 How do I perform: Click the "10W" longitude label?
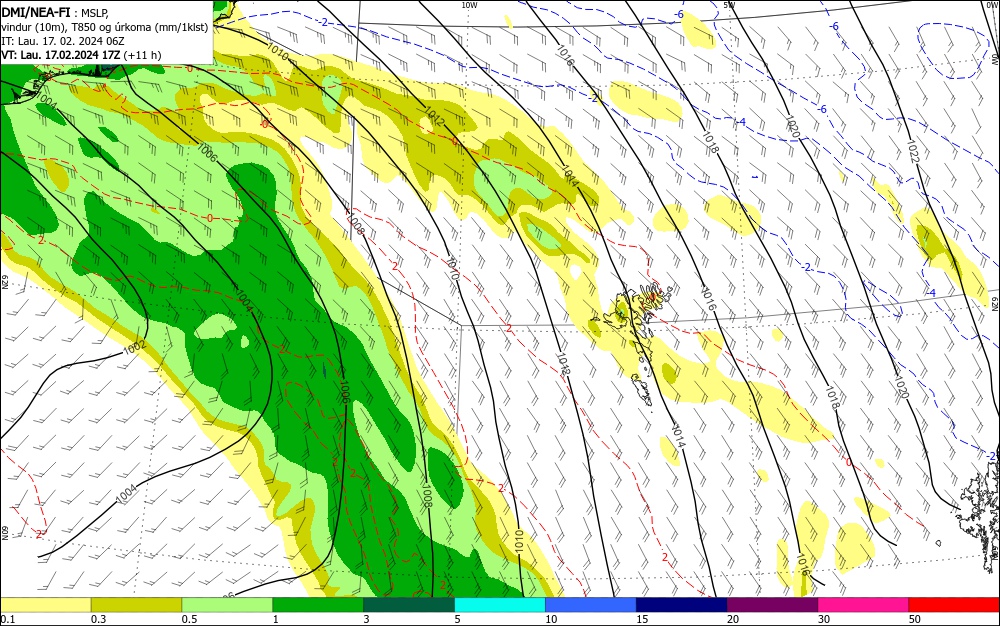pyautogui.click(x=469, y=5)
